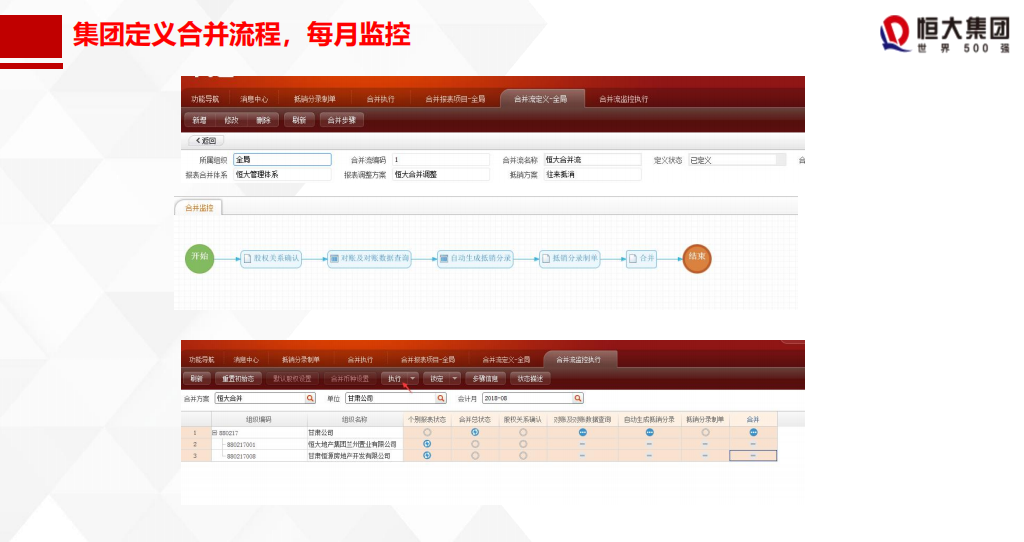
Task: Click 恒大地产集团兰州置业 row's 个别报表状态 icon
Action: [427, 444]
